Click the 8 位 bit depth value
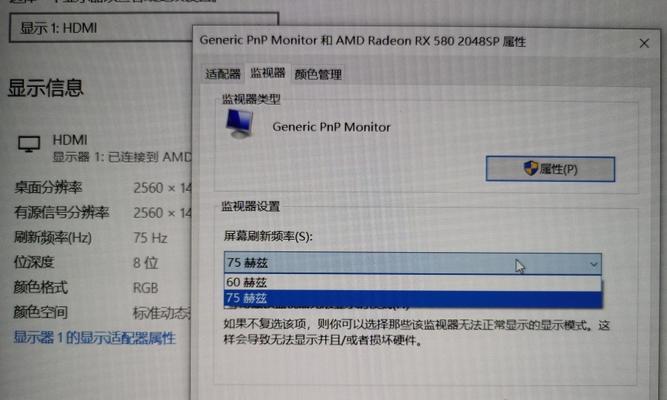Screen dimensions: 667x400 (x=145, y=263)
